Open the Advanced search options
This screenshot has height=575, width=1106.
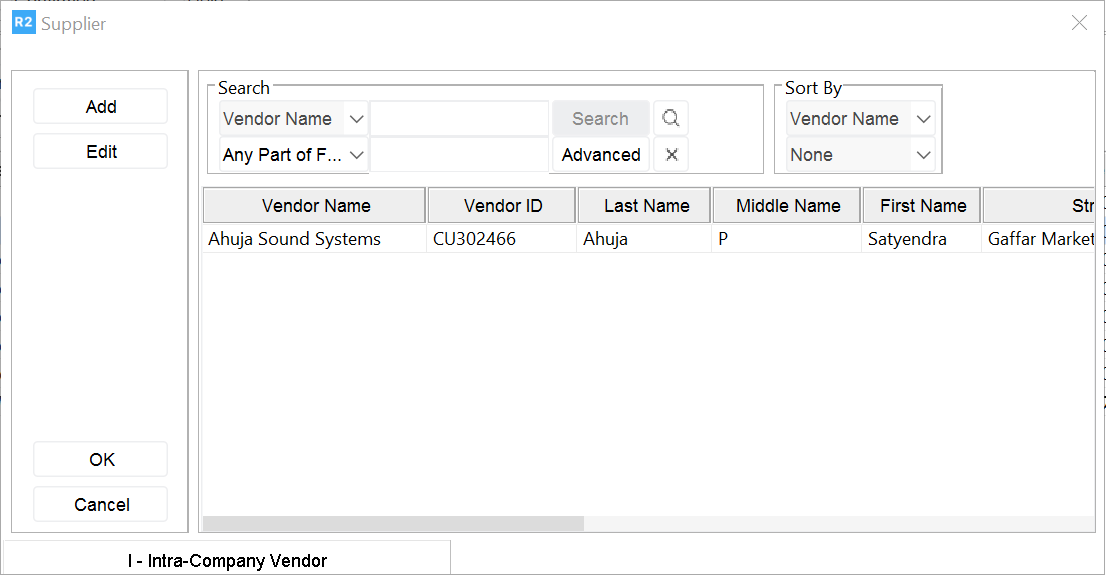(601, 155)
